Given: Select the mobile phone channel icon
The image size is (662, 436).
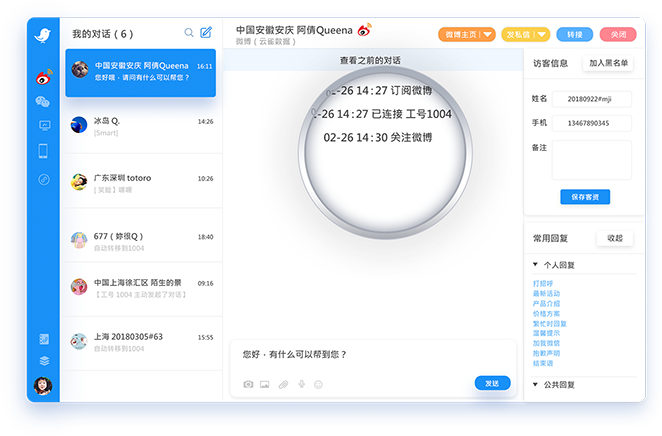Looking at the screenshot, I should 43,151.
